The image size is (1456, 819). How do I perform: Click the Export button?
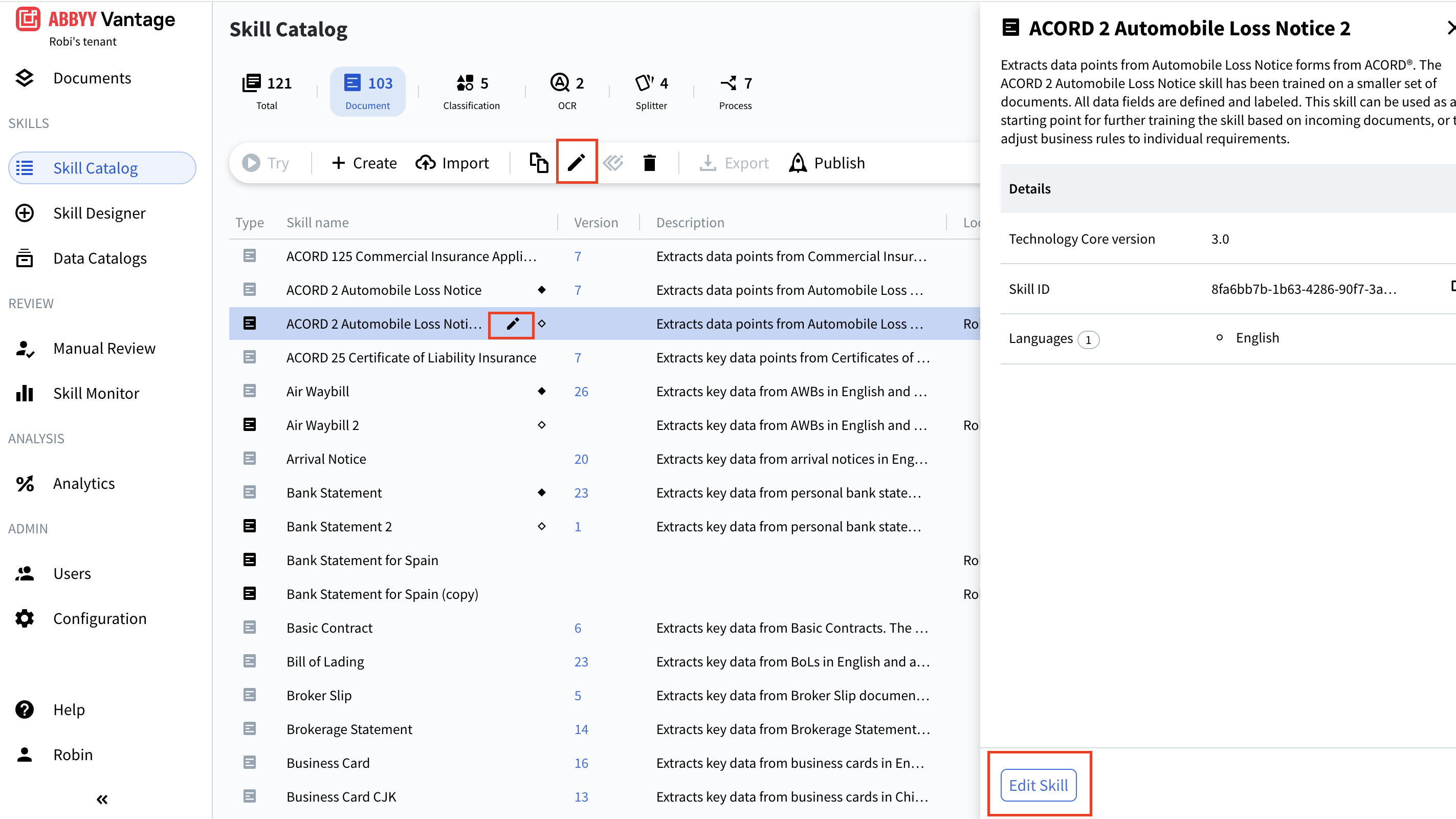[734, 163]
